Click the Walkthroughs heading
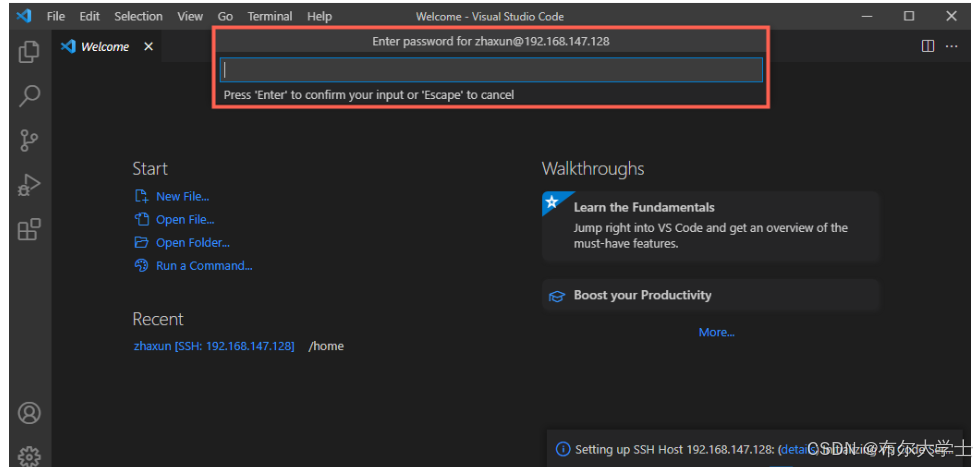 (593, 169)
